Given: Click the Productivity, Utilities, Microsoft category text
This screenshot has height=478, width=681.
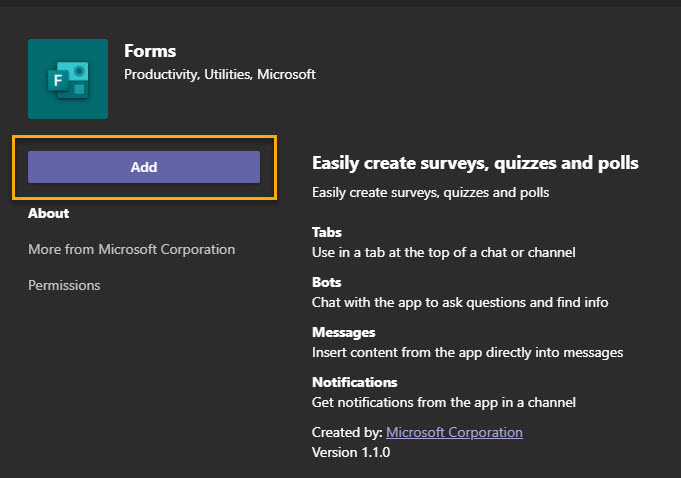Looking at the screenshot, I should coord(219,74).
